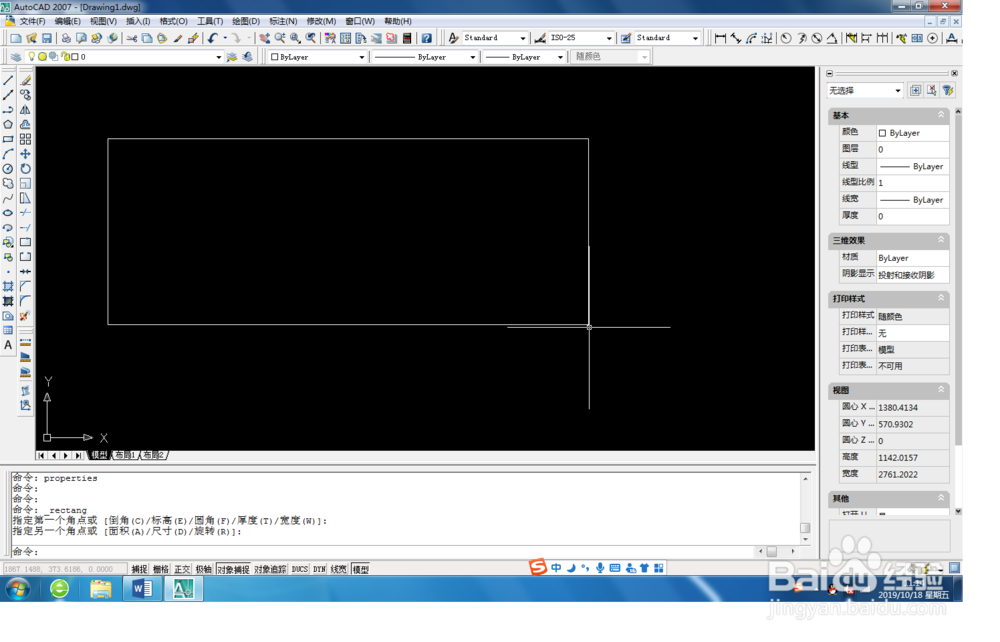Image resolution: width=1000 pixels, height=642 pixels.
Task: Toggle 极轴 polar tracking in status bar
Action: coord(203,569)
